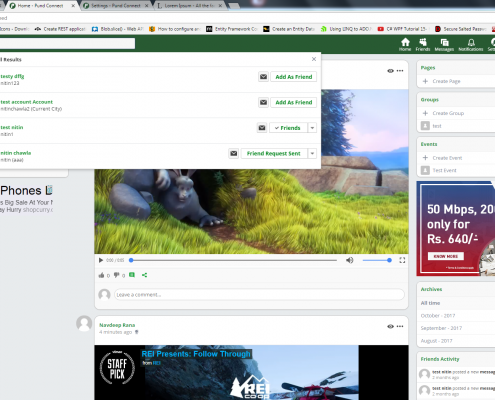This screenshot has width=495, height=400.
Task: Click the green comment icon
Action: (x=132, y=275)
